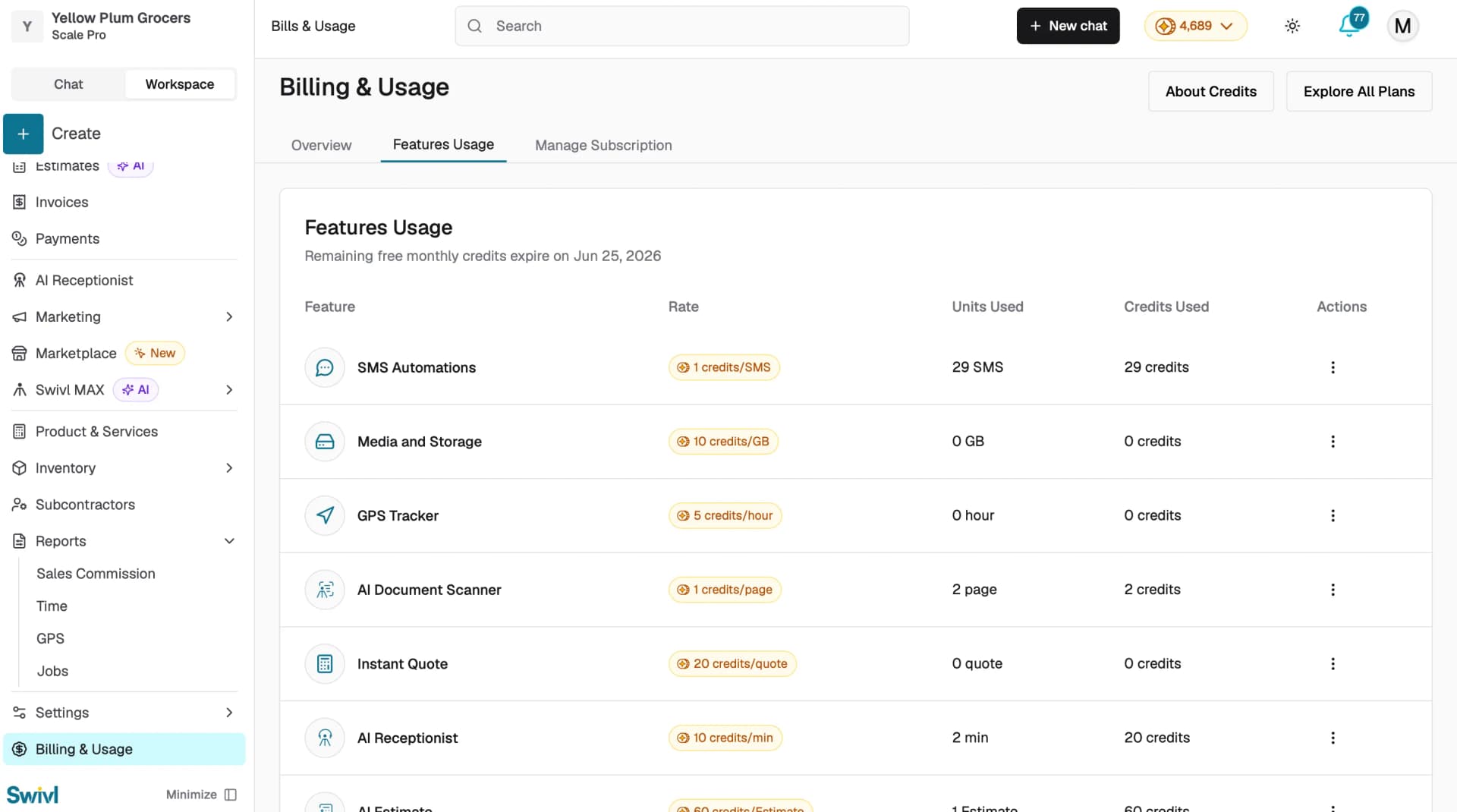Screen dimensions: 1457x812
Task: Open Marketplace in sidebar
Action: (76, 353)
